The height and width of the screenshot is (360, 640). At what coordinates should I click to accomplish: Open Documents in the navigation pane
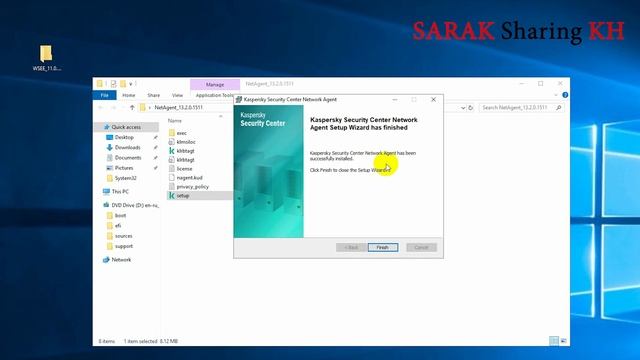(128, 158)
